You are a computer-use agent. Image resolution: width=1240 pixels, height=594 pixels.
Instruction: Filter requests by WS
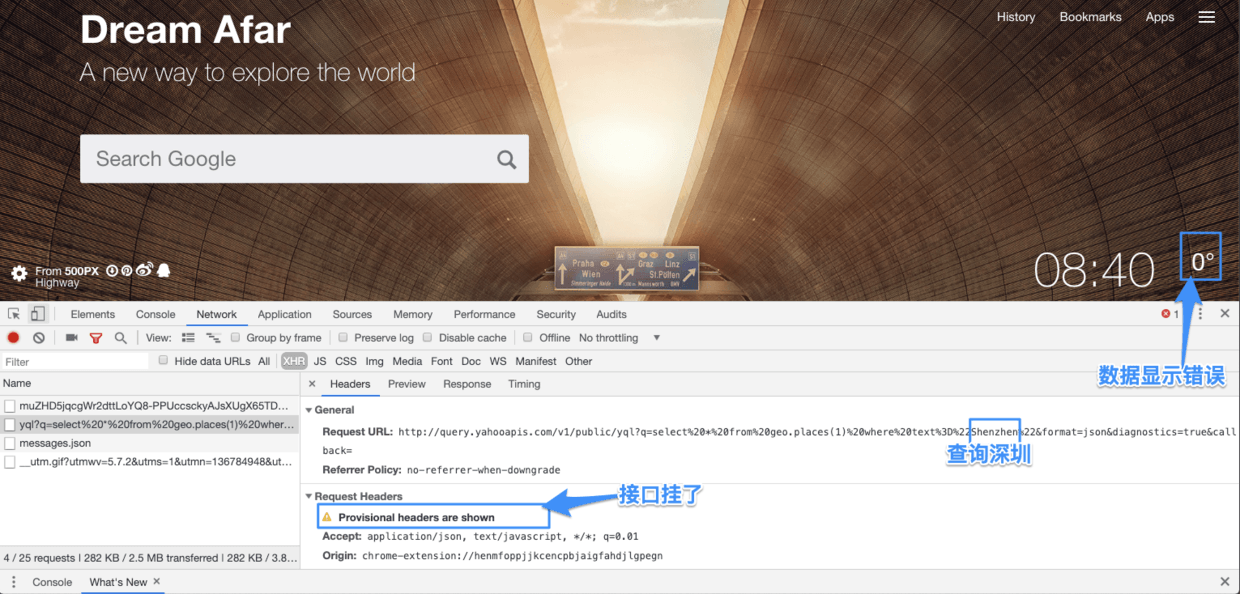tap(498, 361)
